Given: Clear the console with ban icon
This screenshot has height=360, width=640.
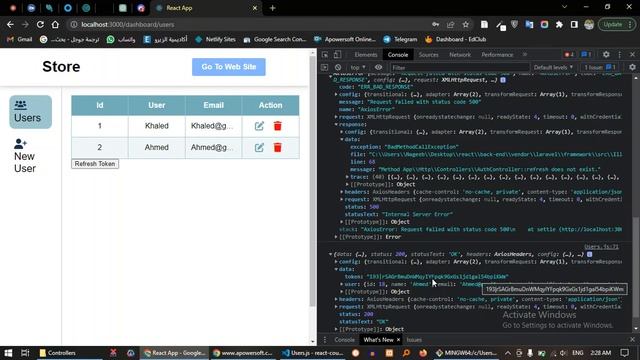Looking at the screenshot, I should pyautogui.click(x=338, y=67).
